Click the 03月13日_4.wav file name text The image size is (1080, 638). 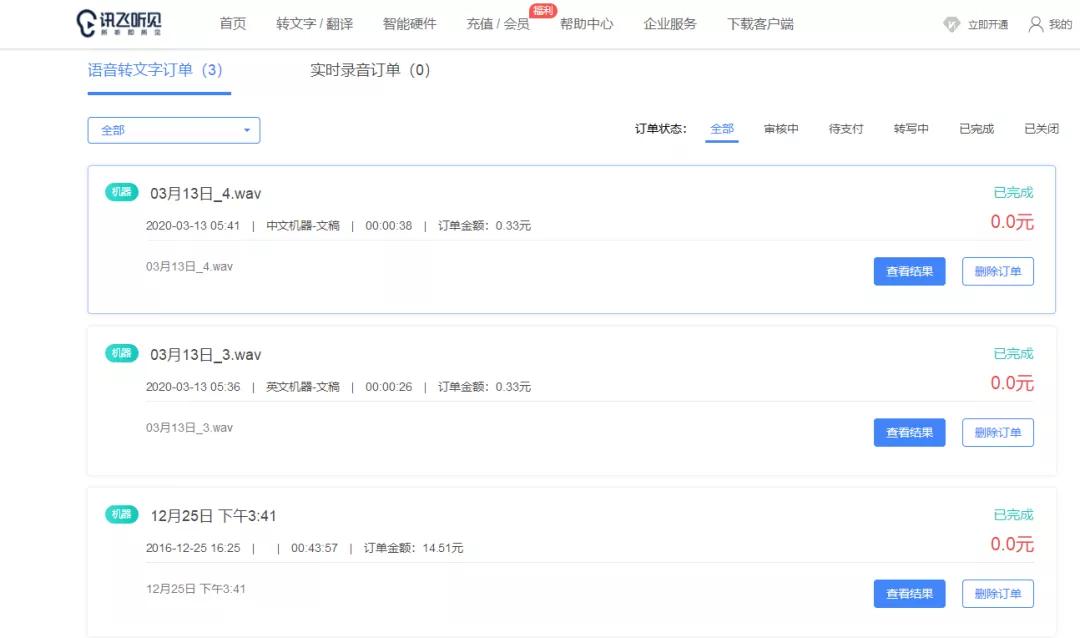coord(207,193)
